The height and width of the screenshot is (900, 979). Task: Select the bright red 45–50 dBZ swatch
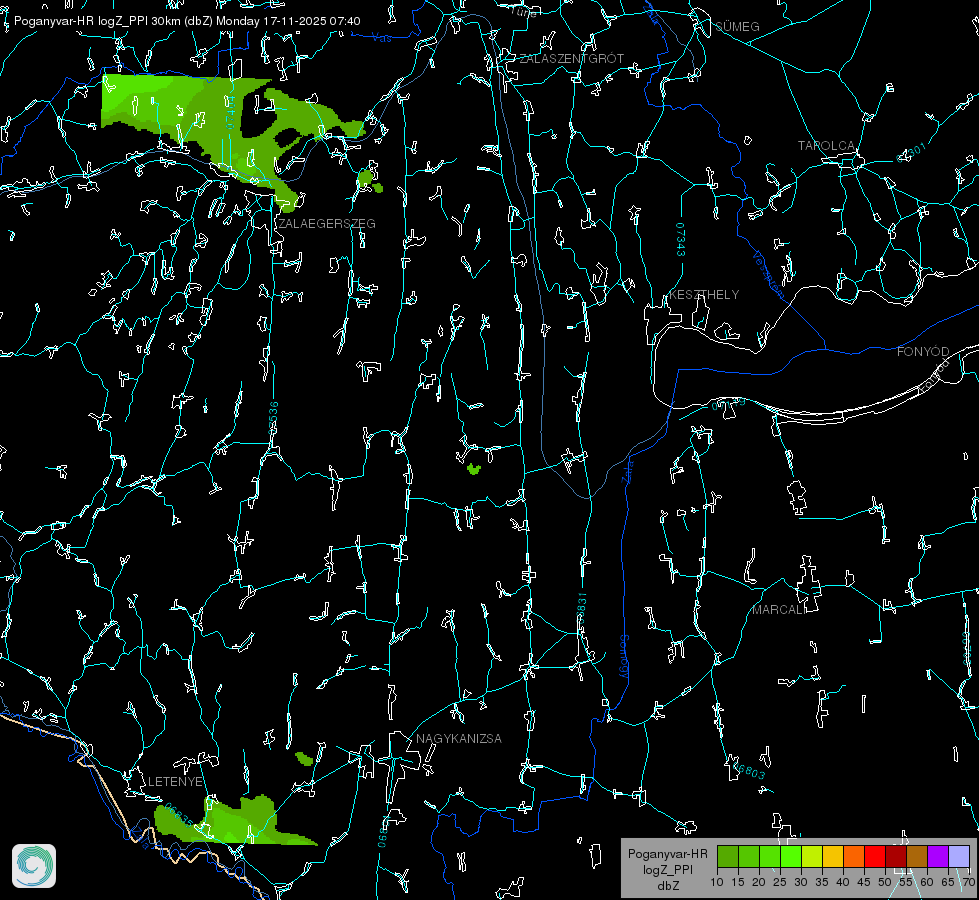click(875, 856)
